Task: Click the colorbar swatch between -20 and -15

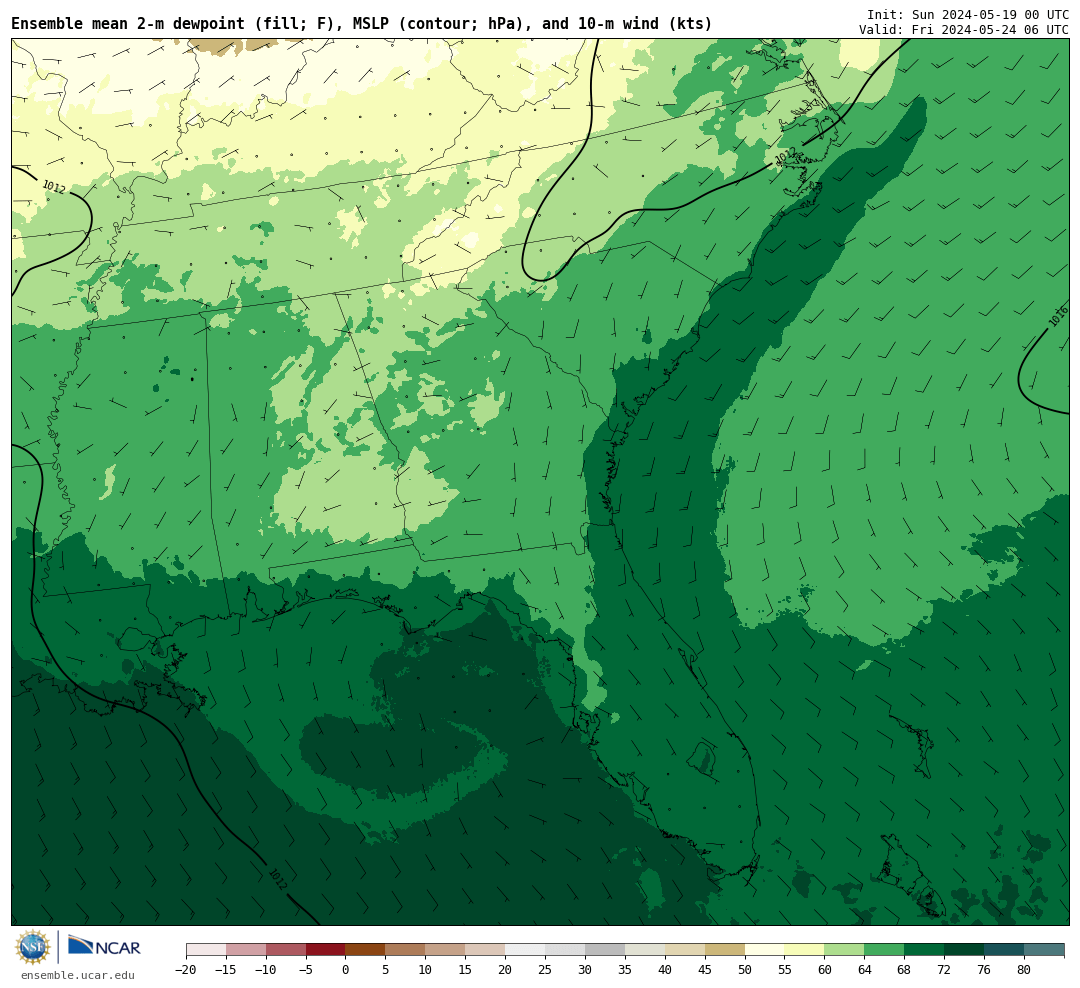Action: [x=206, y=950]
